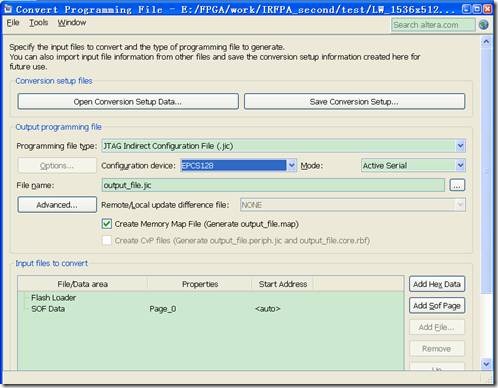The width and height of the screenshot is (498, 388).
Task: Open the Mode dropdown showing Active Serial
Action: click(x=413, y=165)
